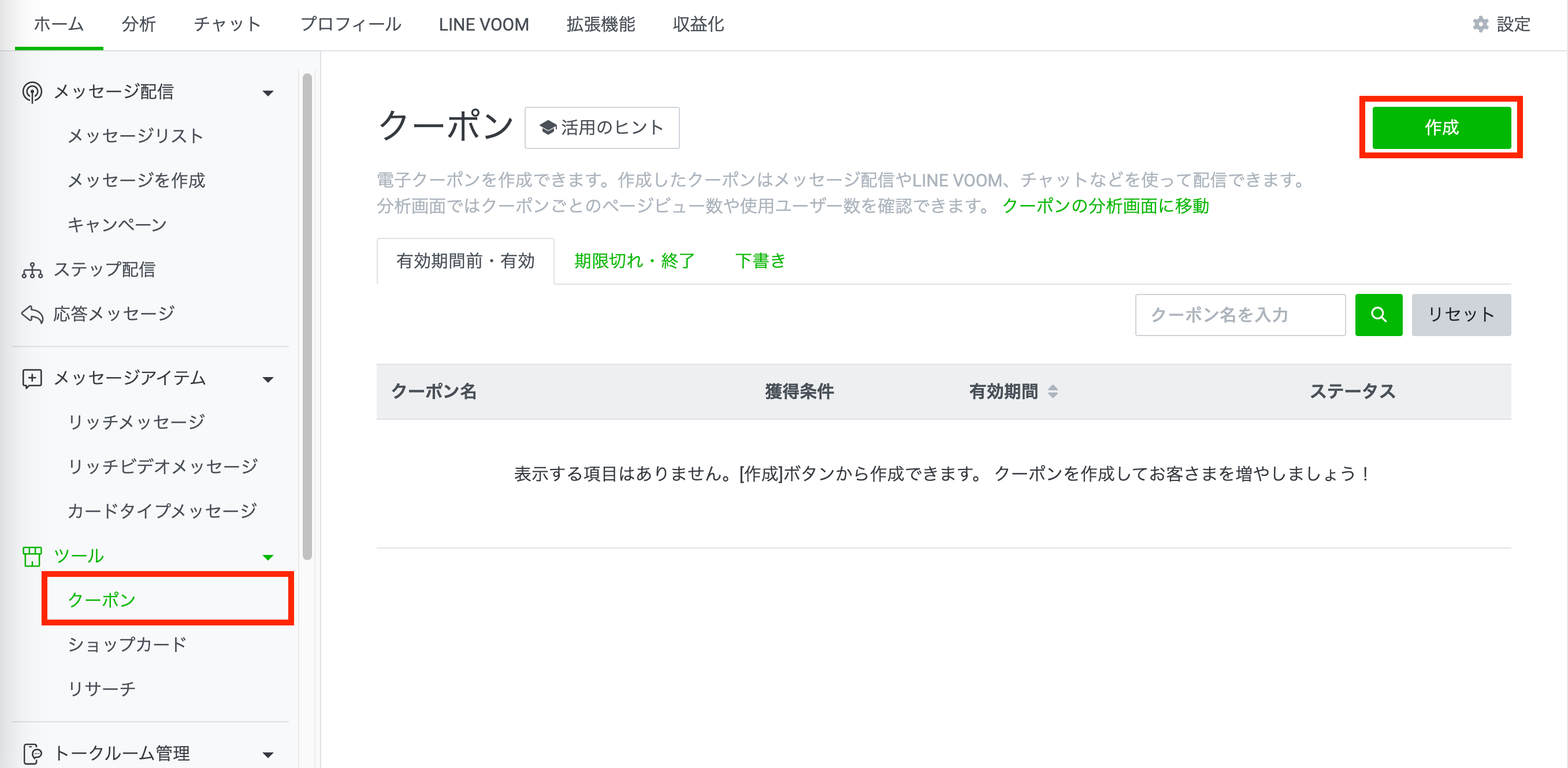Click the クーポン名を入力 search field
This screenshot has height=768, width=1568.
(x=1240, y=315)
